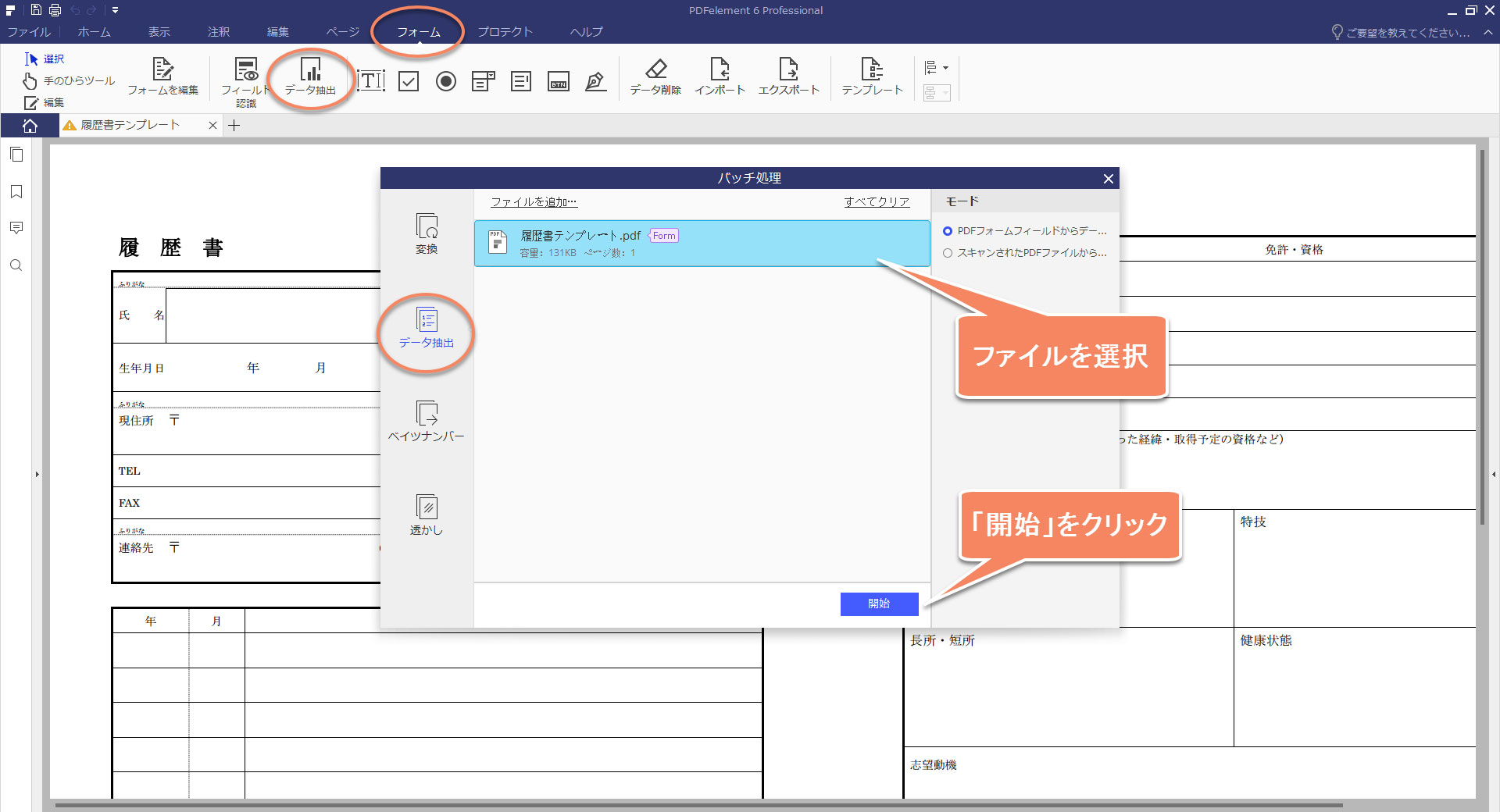Close the バッチ処理 dialog

[x=1108, y=179]
